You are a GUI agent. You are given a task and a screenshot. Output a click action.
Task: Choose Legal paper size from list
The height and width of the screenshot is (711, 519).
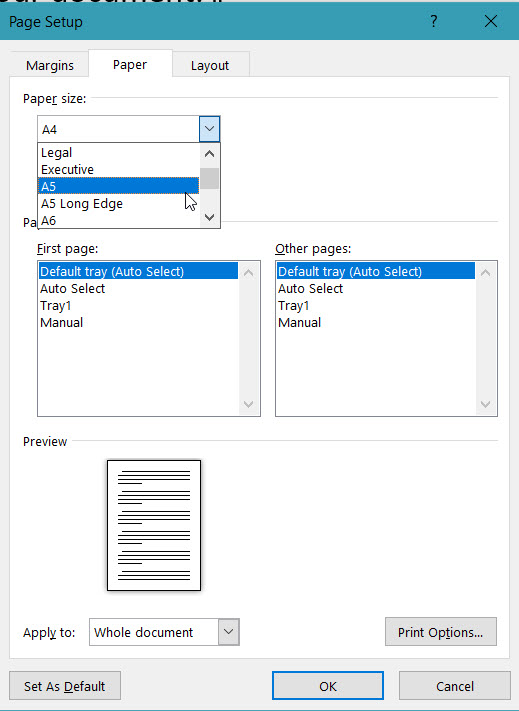tap(118, 152)
